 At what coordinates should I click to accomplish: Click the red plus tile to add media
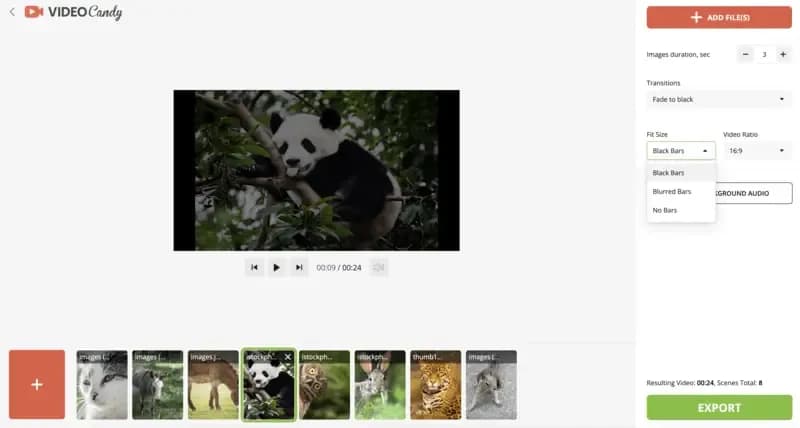(37, 384)
